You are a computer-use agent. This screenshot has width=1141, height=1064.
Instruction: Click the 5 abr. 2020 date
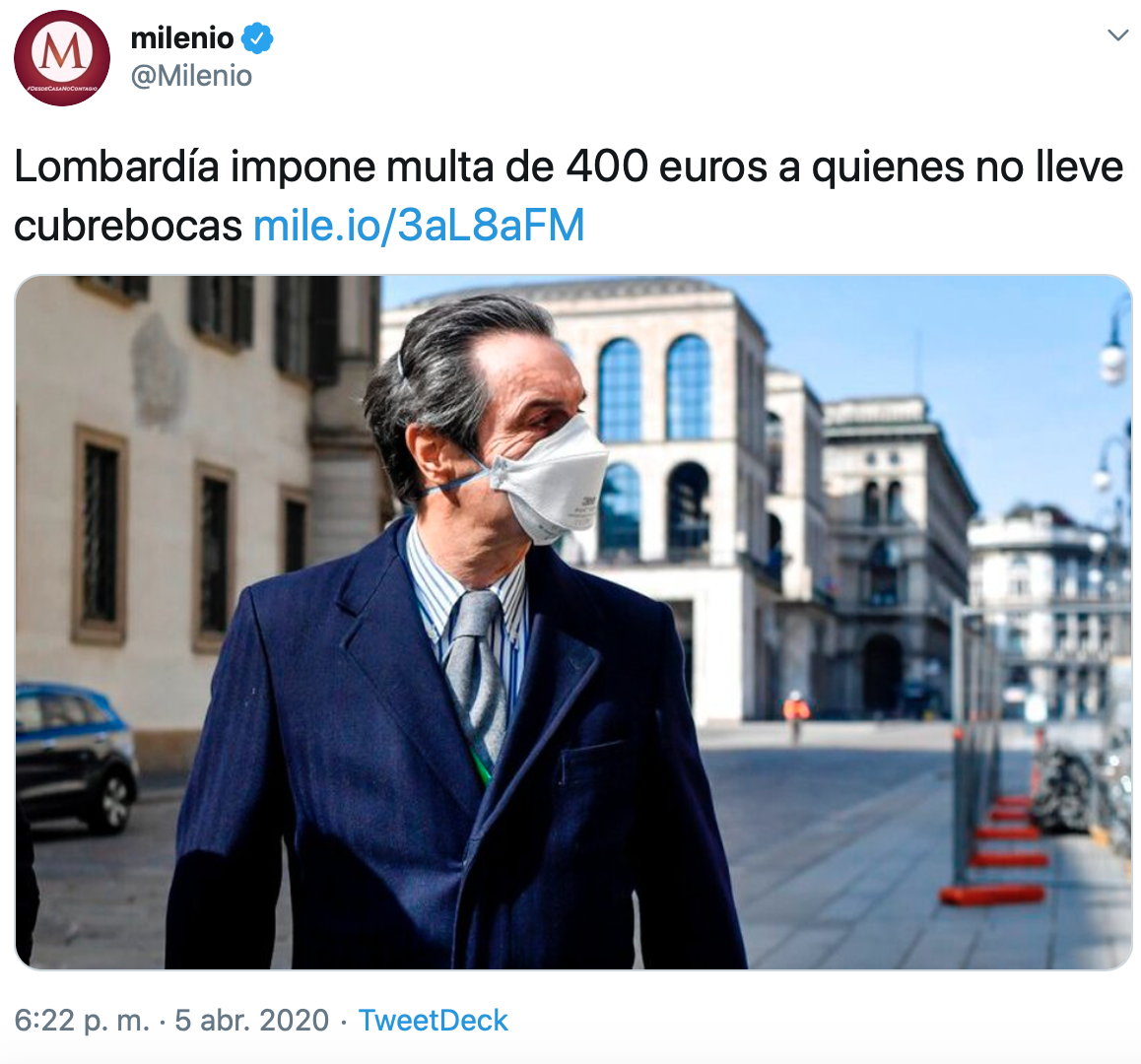point(252,1021)
